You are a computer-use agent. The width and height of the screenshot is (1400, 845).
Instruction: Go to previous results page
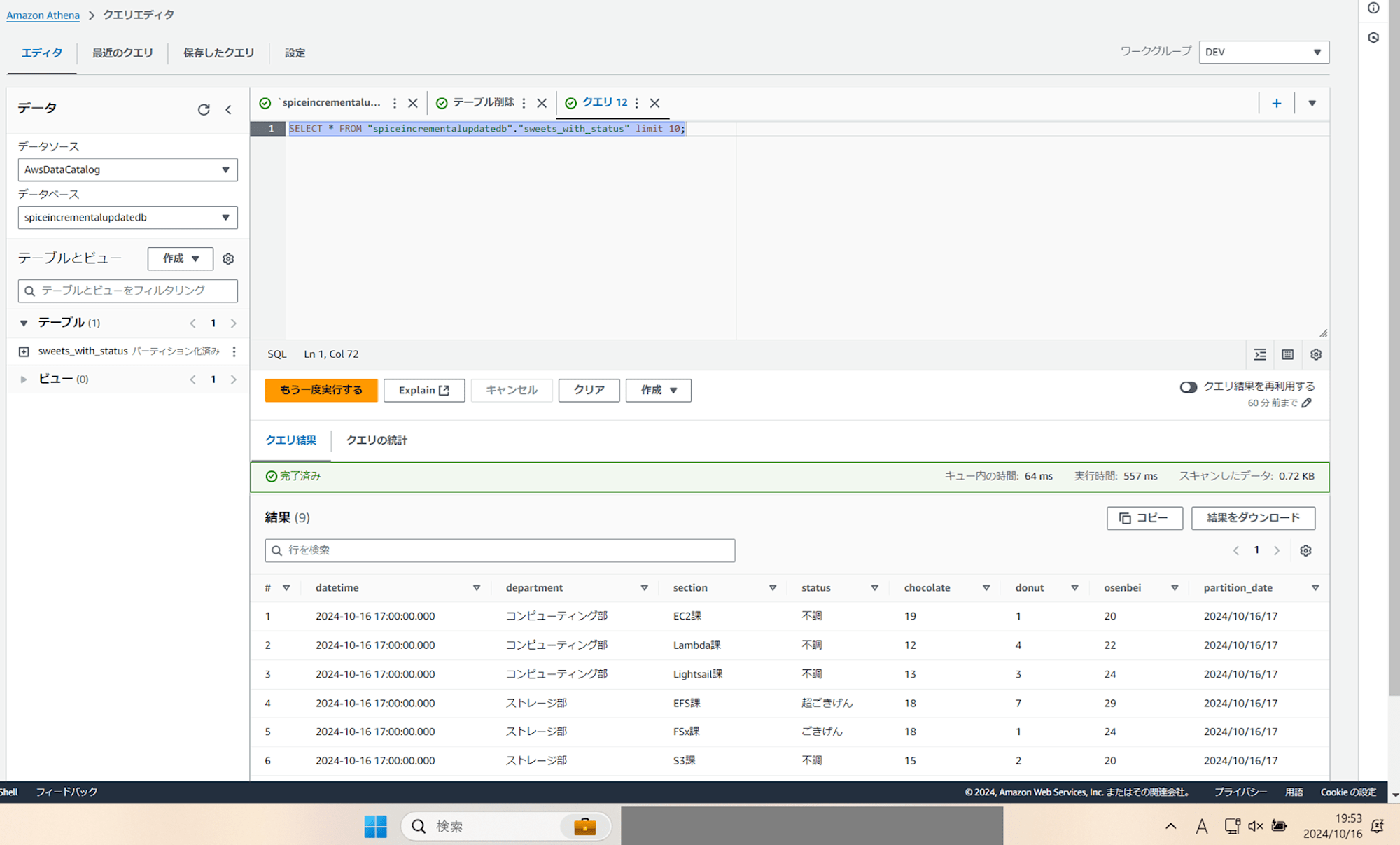[1236, 551]
